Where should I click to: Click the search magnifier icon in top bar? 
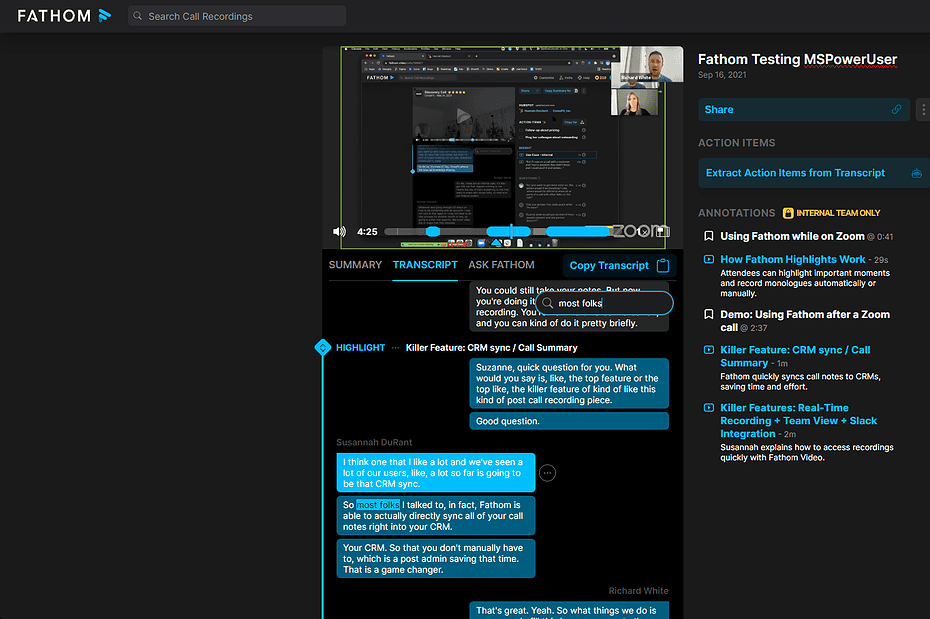tap(138, 16)
